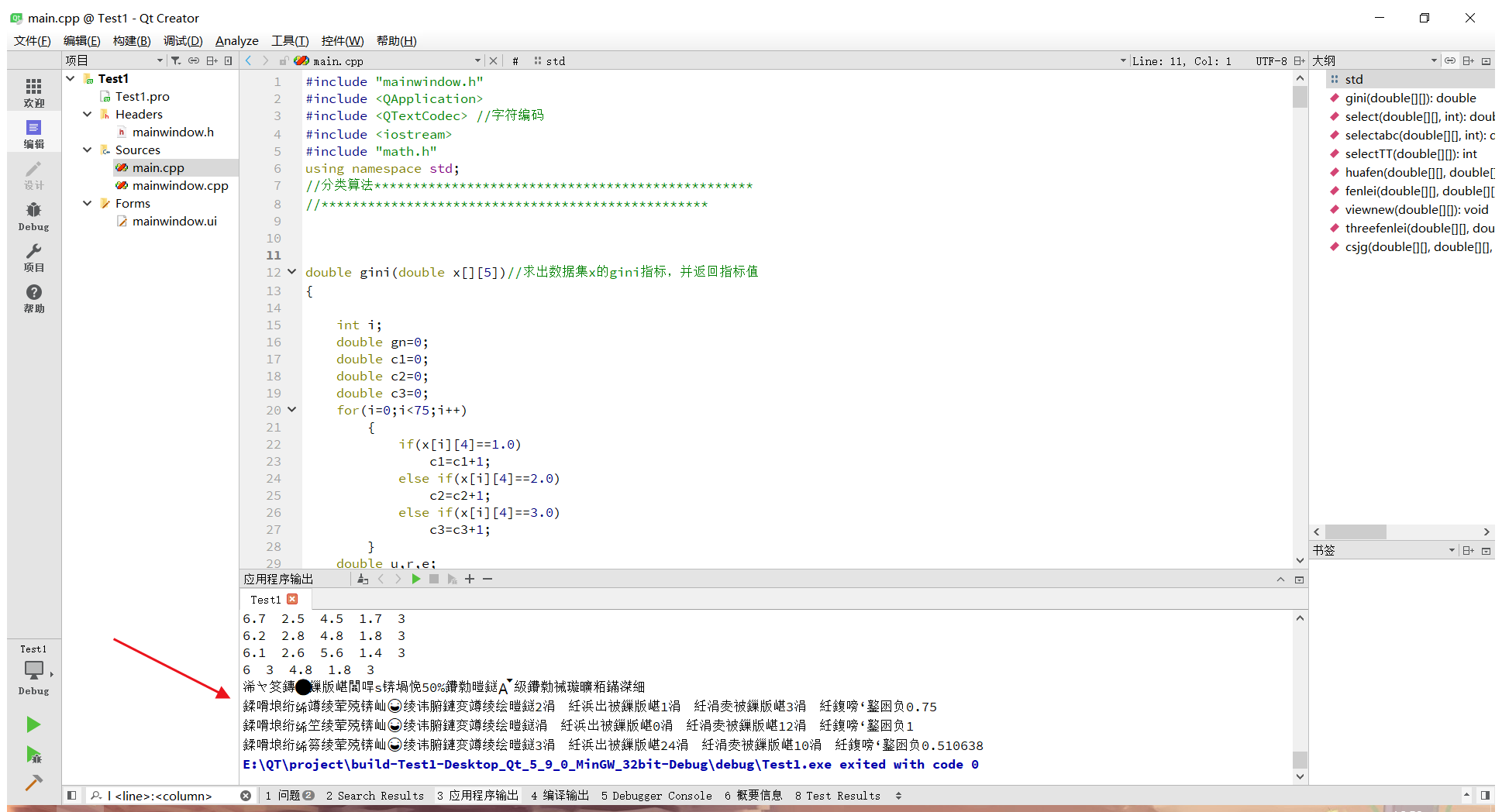The width and height of the screenshot is (1502, 812).
Task: Switch to the 5 Debugger Console tab
Action: 656,796
